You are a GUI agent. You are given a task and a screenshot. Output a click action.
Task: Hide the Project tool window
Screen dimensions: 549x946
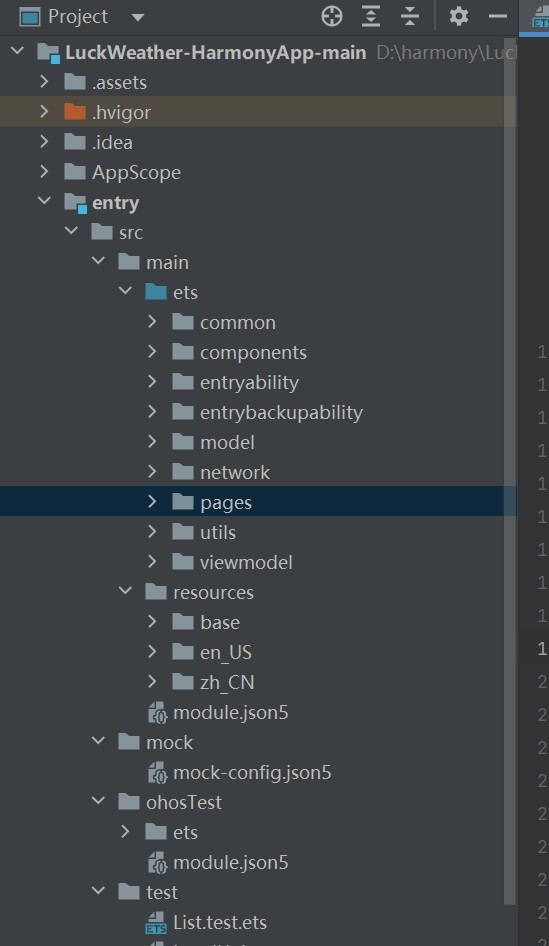(x=498, y=16)
